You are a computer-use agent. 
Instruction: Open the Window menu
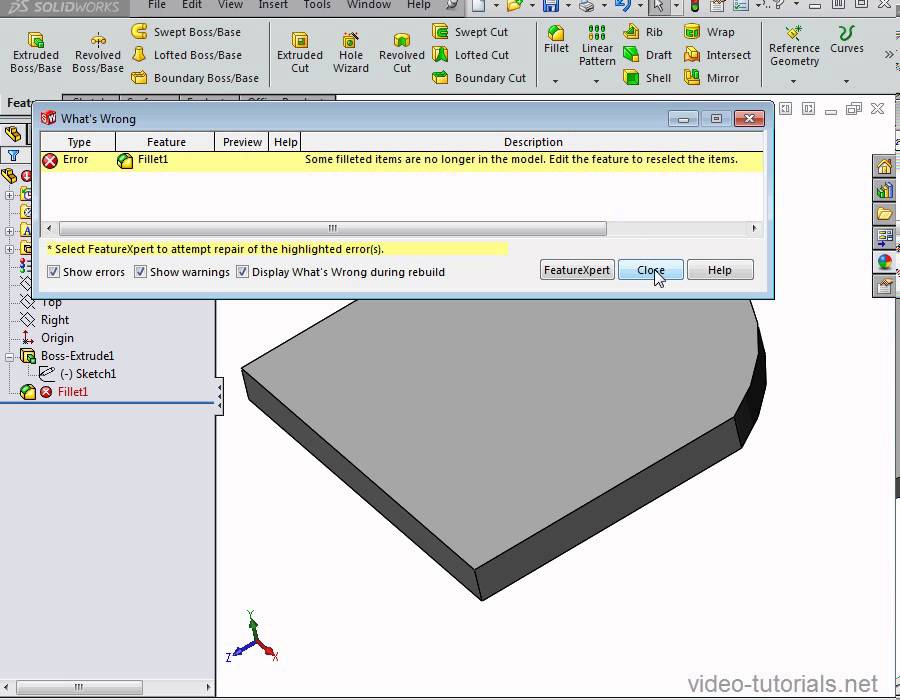coord(369,5)
